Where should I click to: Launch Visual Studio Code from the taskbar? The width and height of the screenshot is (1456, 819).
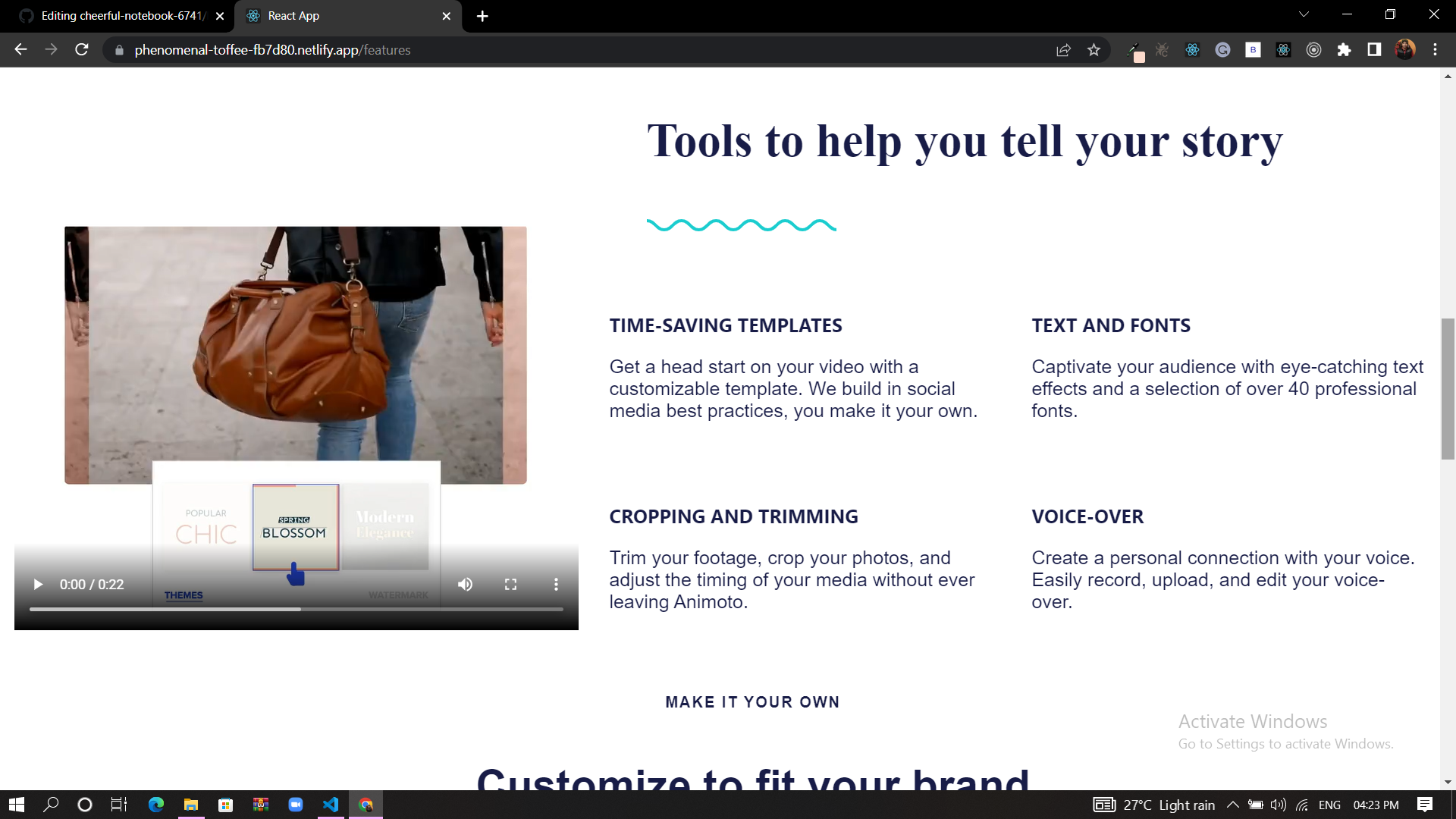330,805
